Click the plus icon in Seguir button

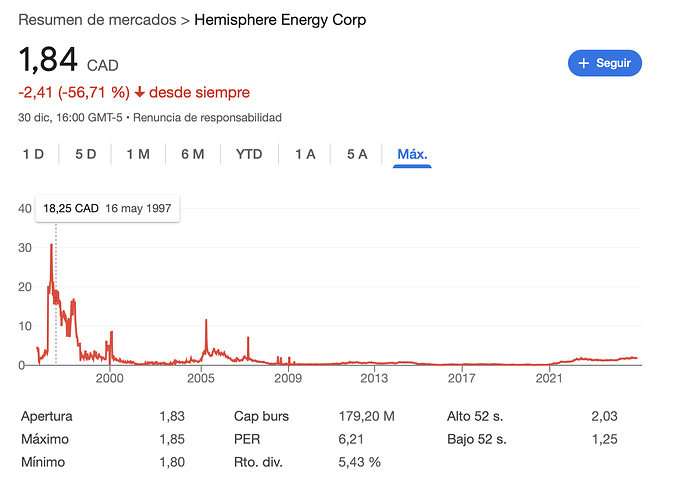coord(584,63)
